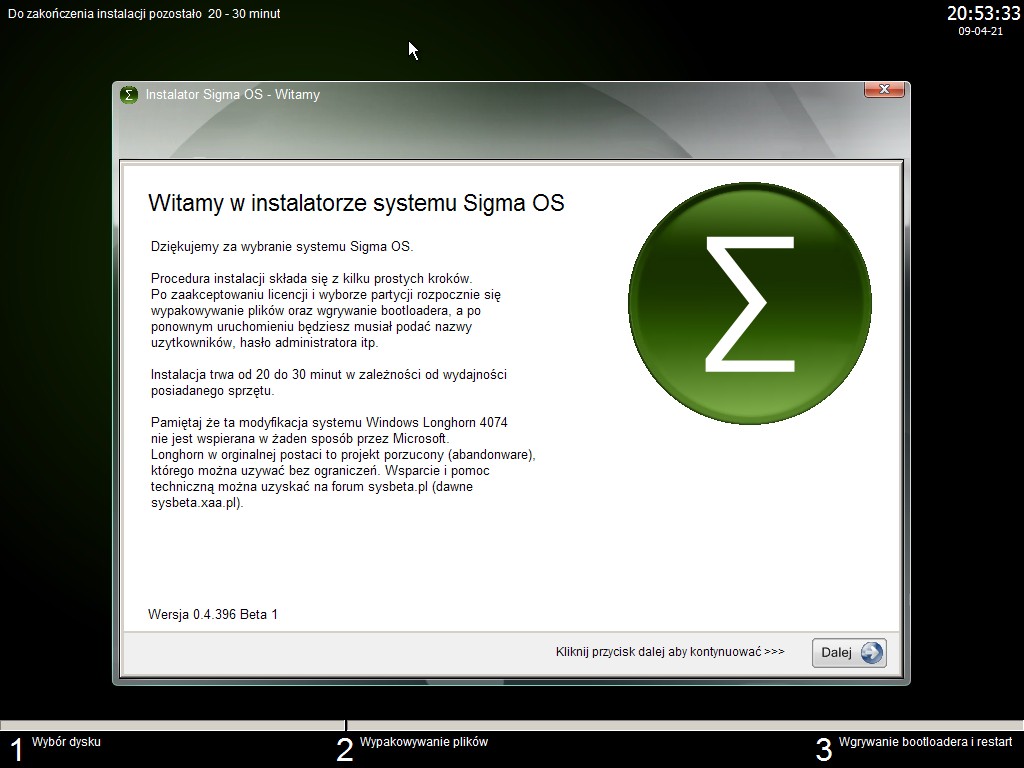The image size is (1024, 768).
Task: Click the 'Kliknij przycisk dalej aby kontynuować' hint
Action: tap(670, 652)
